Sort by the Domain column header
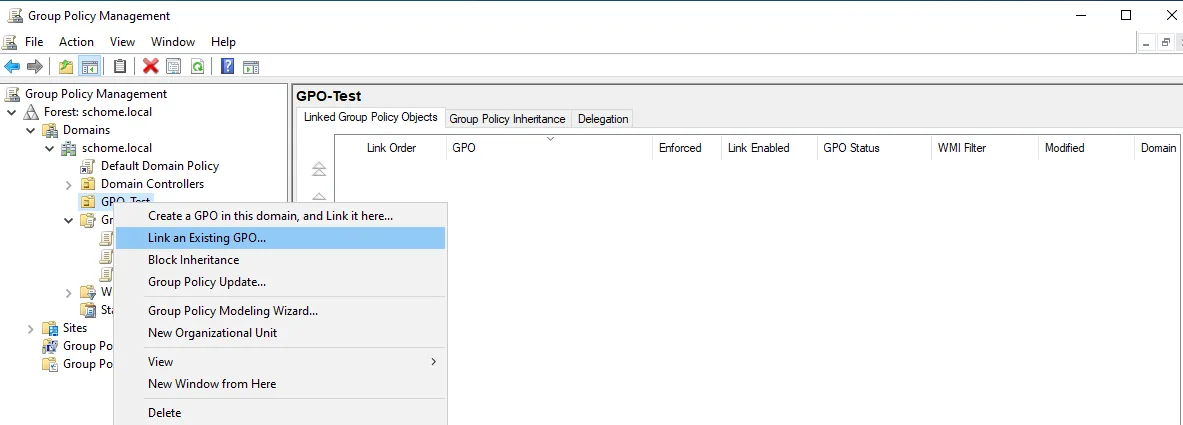This screenshot has width=1183, height=425. [1158, 148]
